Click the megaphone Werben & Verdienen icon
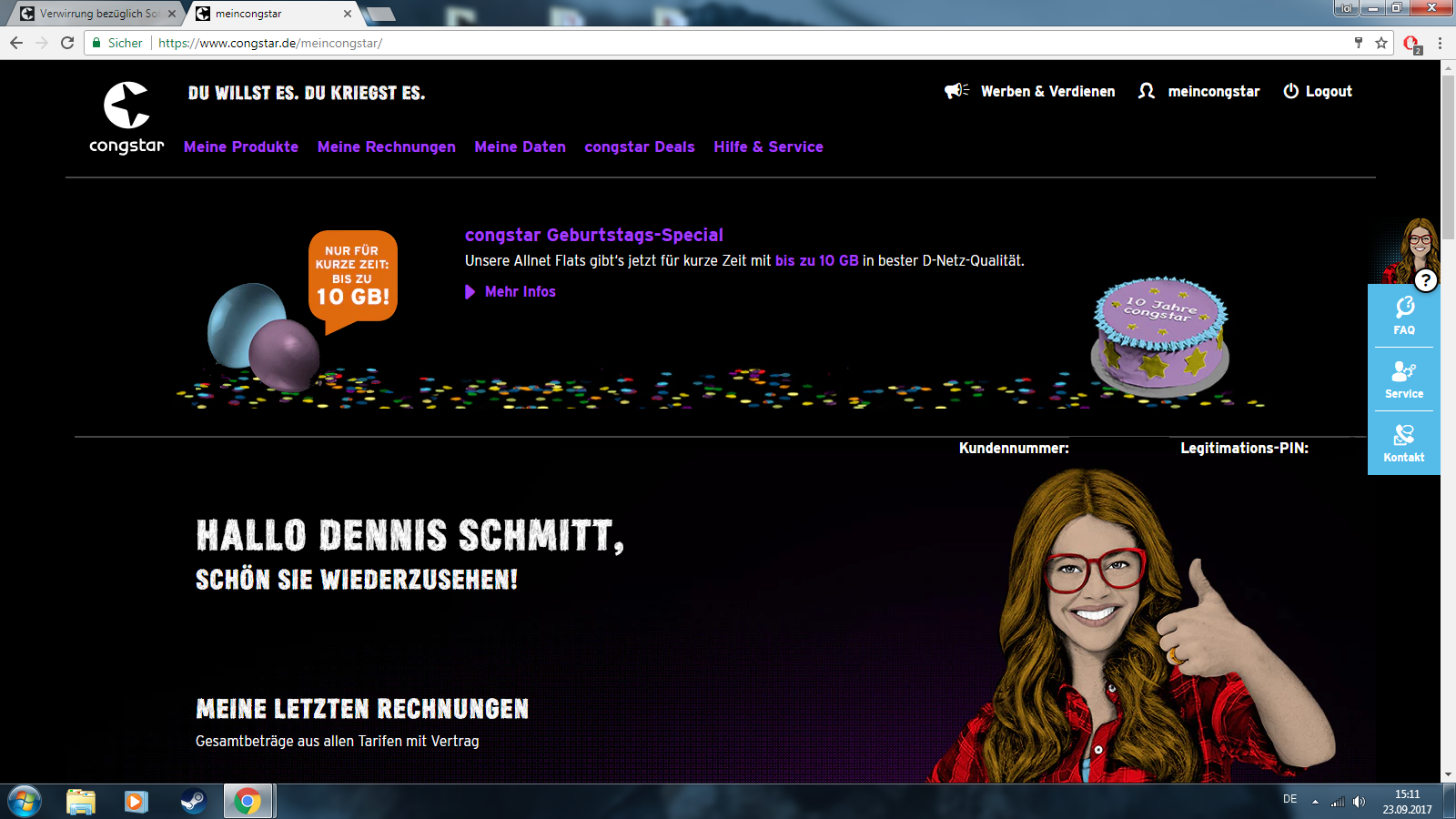 [955, 91]
